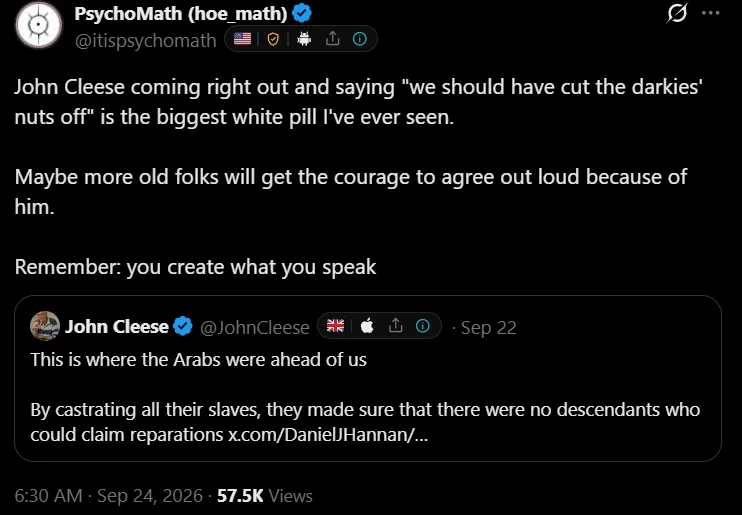
Task: Click the orange shield icon in author badge bar
Action: pos(273,39)
